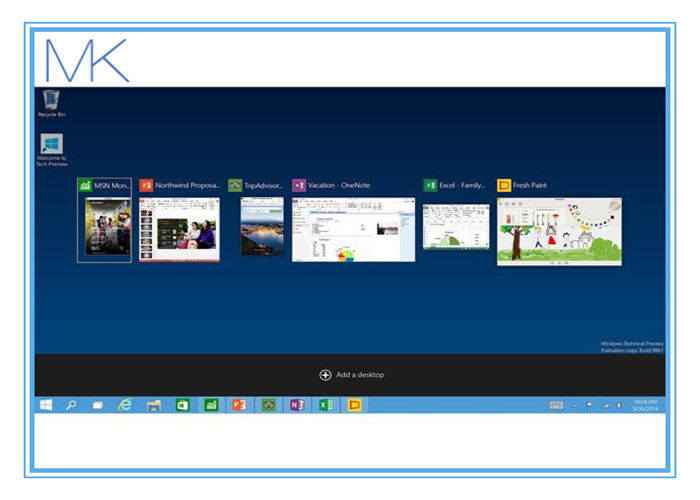Click the 'Excel - Family...' title text

click(462, 185)
